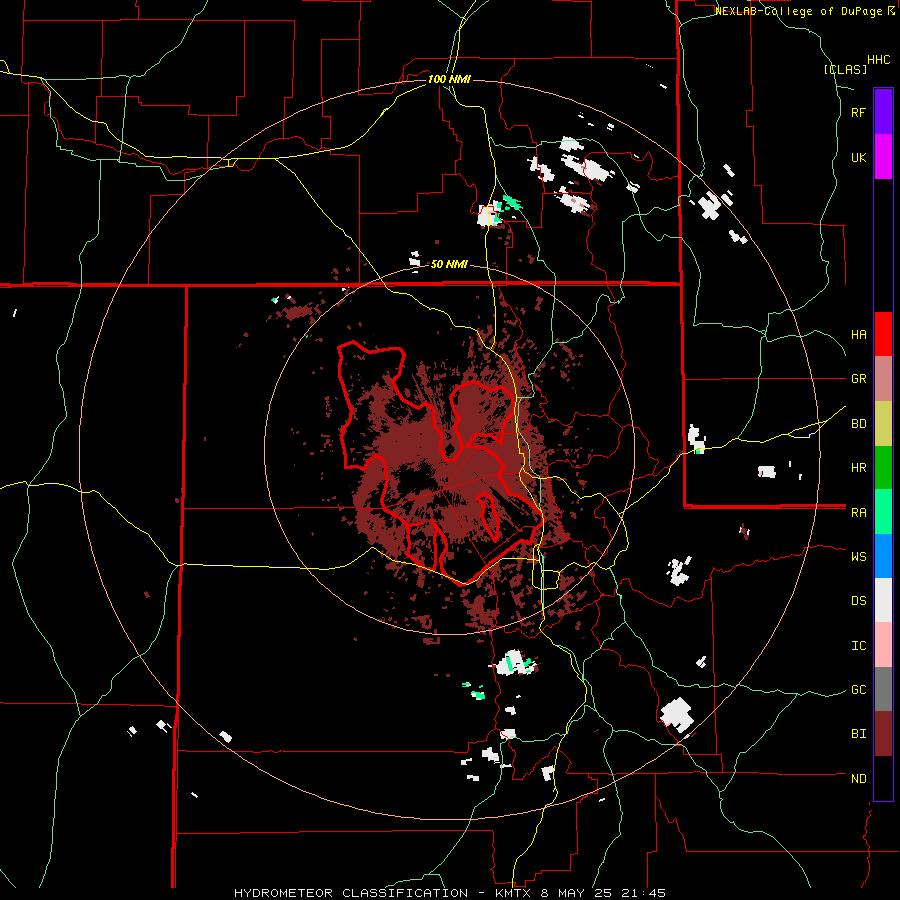Click the WS blue legend swatch
This screenshot has height=900, width=900.
click(x=883, y=556)
